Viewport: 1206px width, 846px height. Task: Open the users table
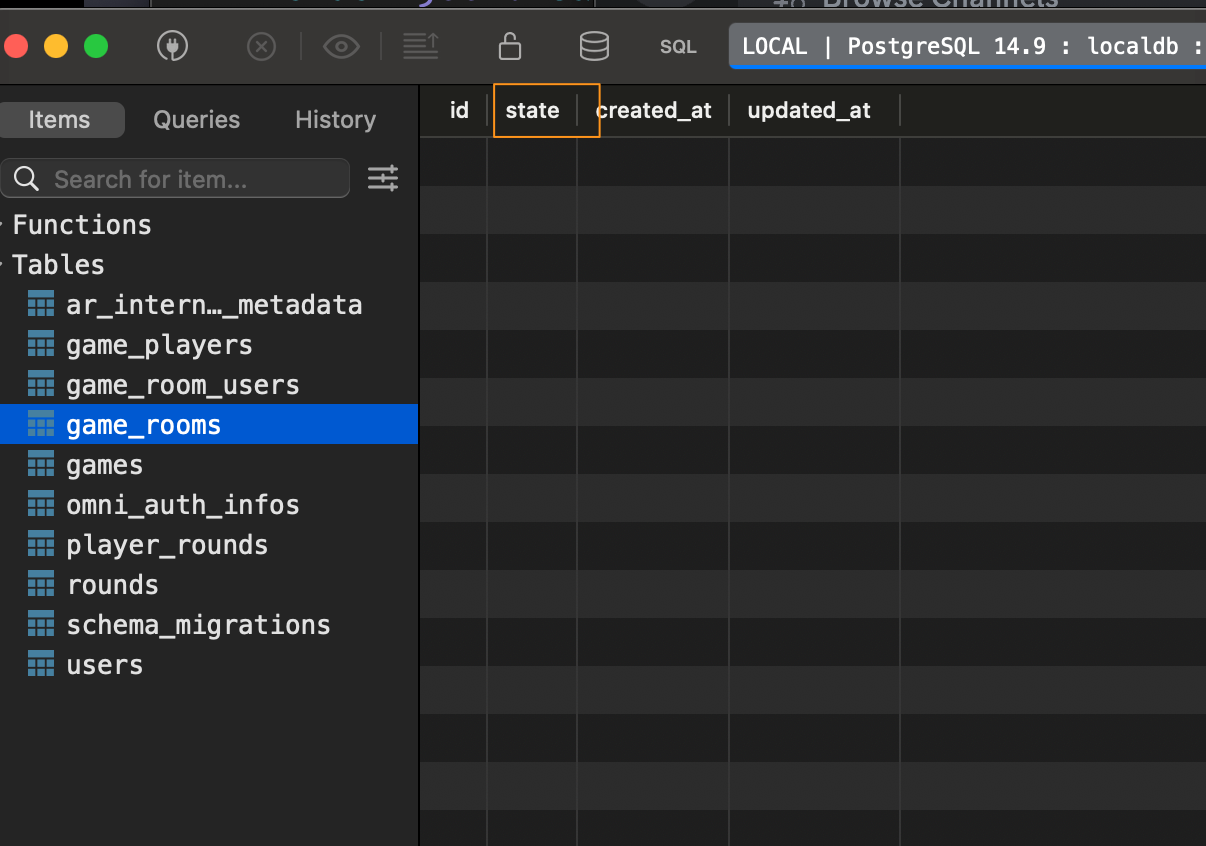click(x=104, y=665)
